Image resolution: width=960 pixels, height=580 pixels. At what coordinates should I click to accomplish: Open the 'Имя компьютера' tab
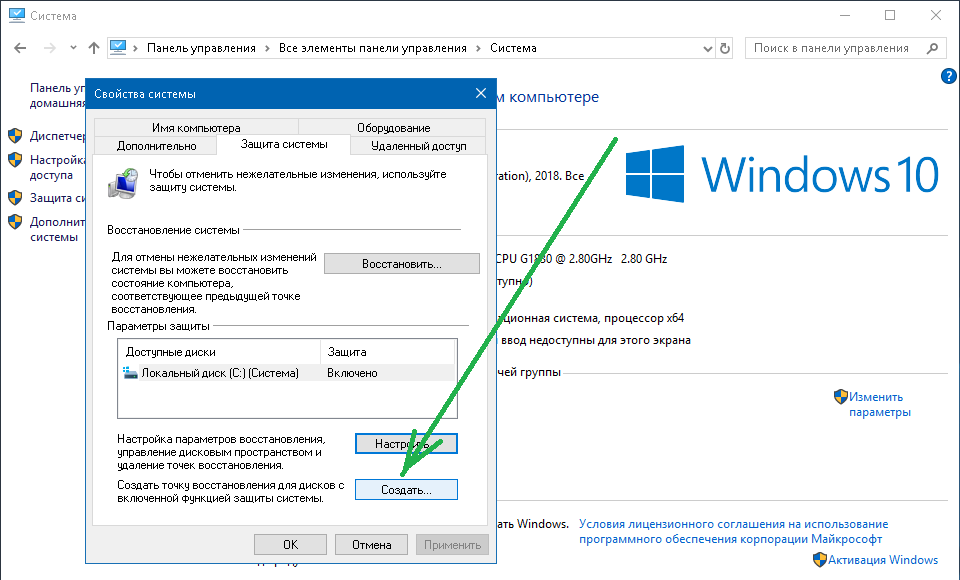click(196, 127)
